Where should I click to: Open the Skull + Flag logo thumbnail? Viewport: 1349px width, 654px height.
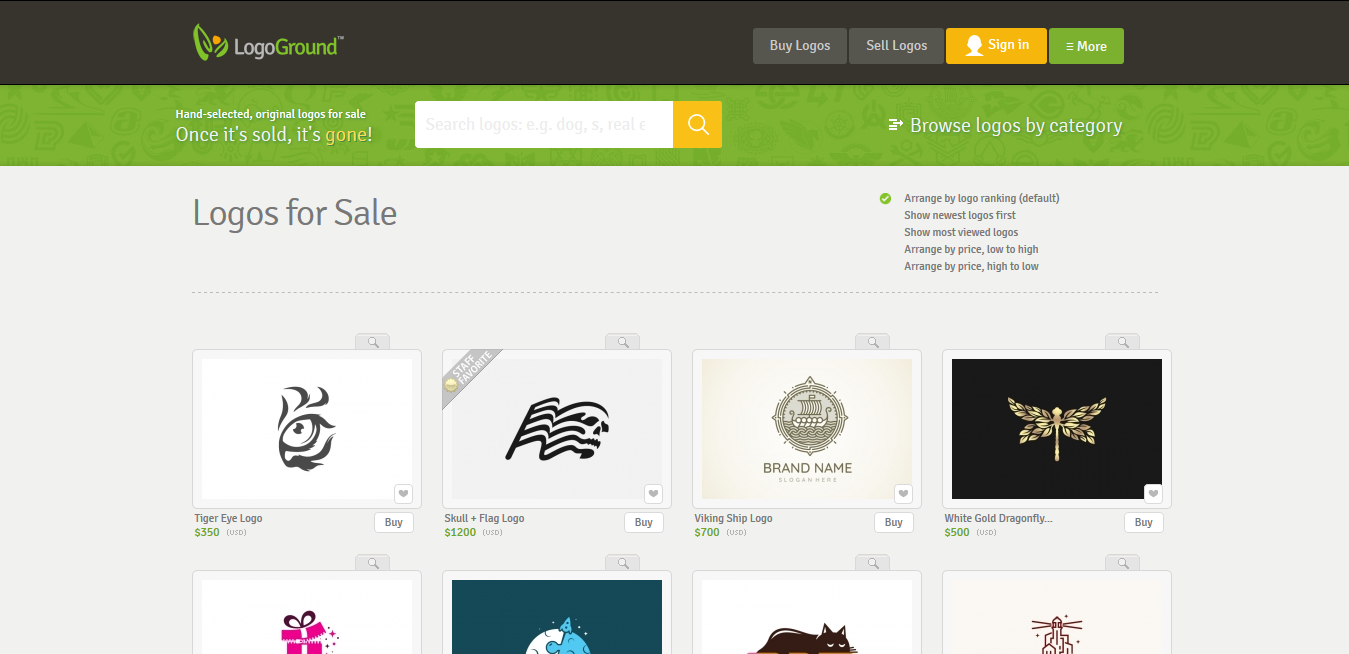[x=557, y=429]
